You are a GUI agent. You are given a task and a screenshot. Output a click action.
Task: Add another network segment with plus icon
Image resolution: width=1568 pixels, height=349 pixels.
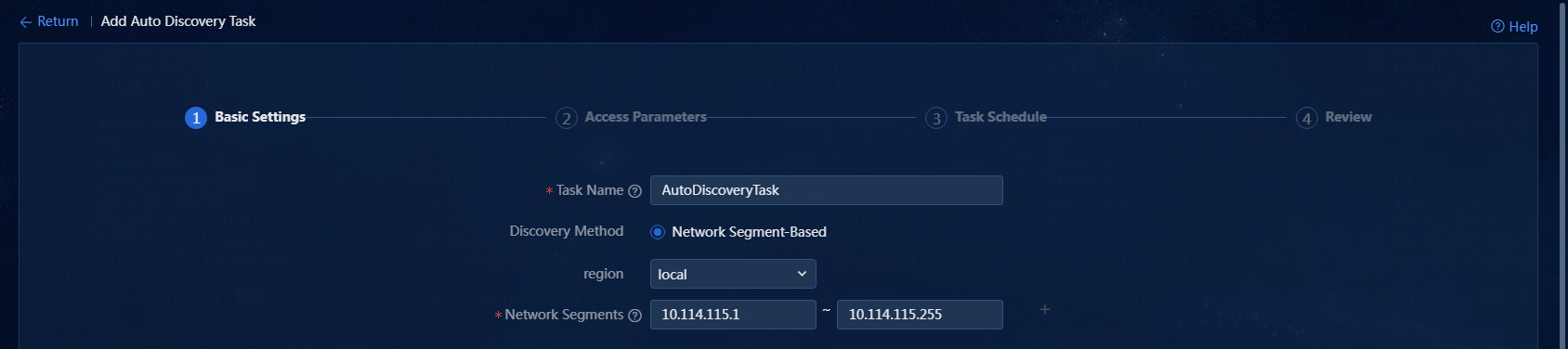(x=1045, y=309)
